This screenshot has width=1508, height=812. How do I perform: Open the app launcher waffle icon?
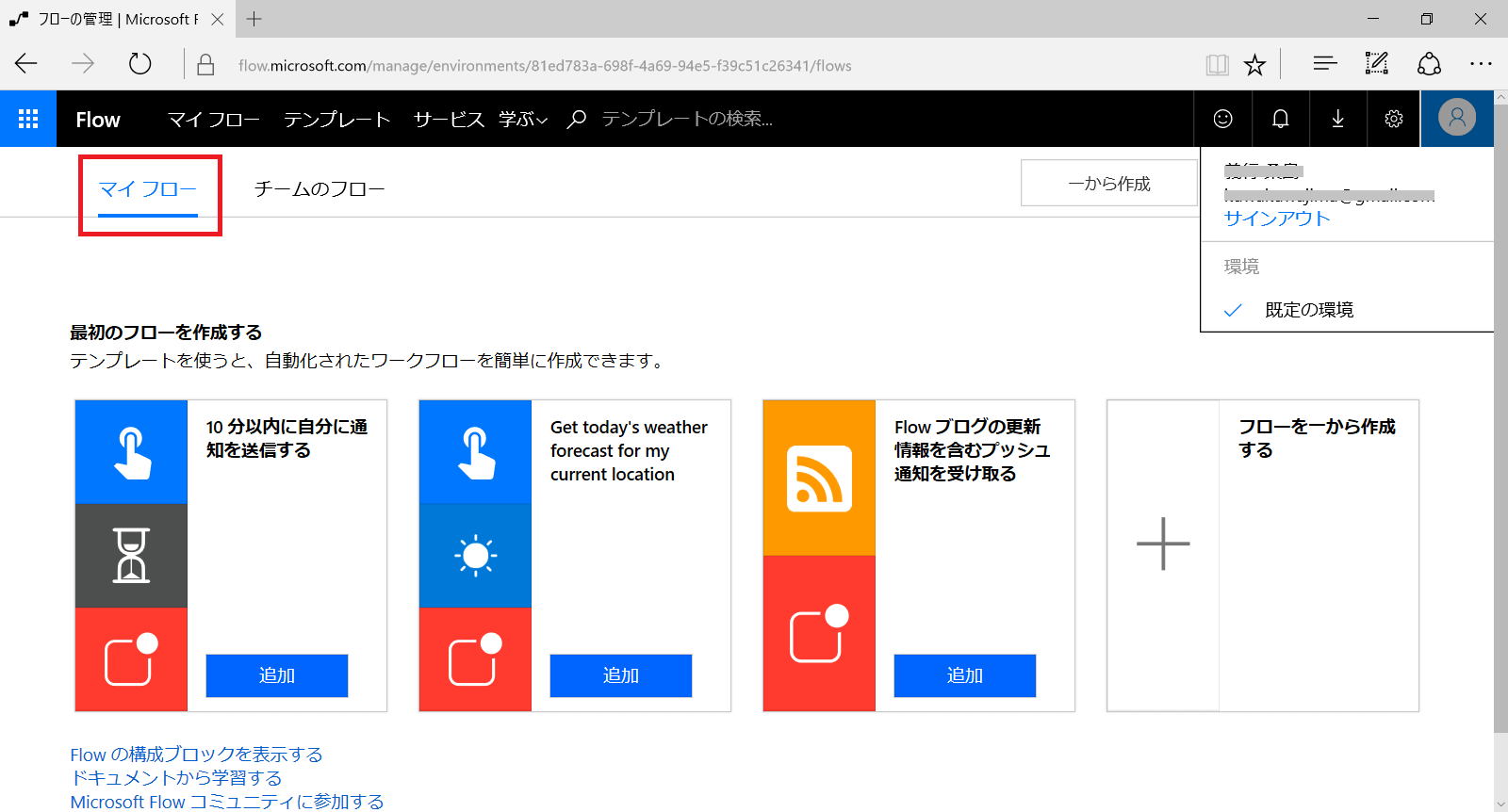tap(28, 119)
